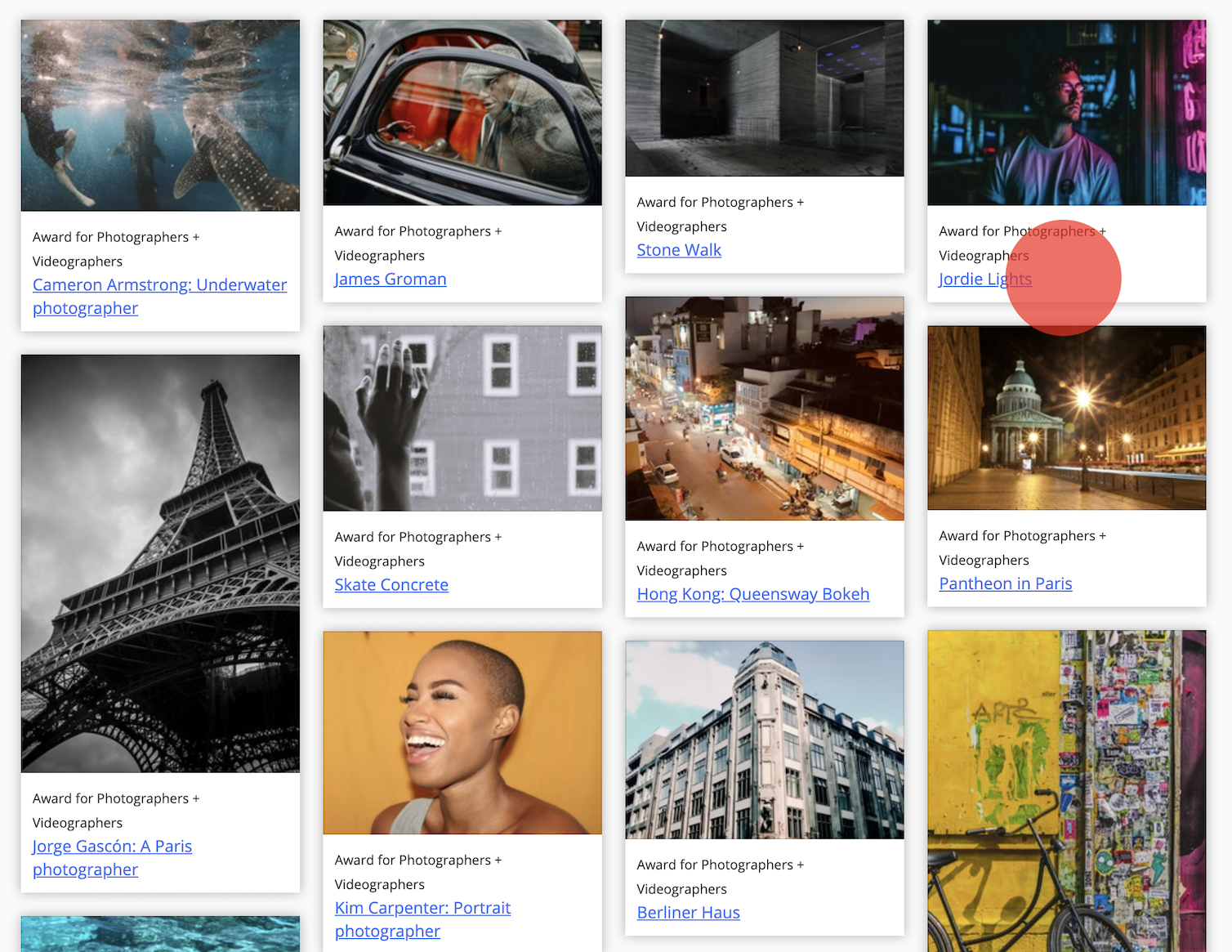The image size is (1232, 952).
Task: Select the dark concrete interior photo
Action: pos(765,98)
